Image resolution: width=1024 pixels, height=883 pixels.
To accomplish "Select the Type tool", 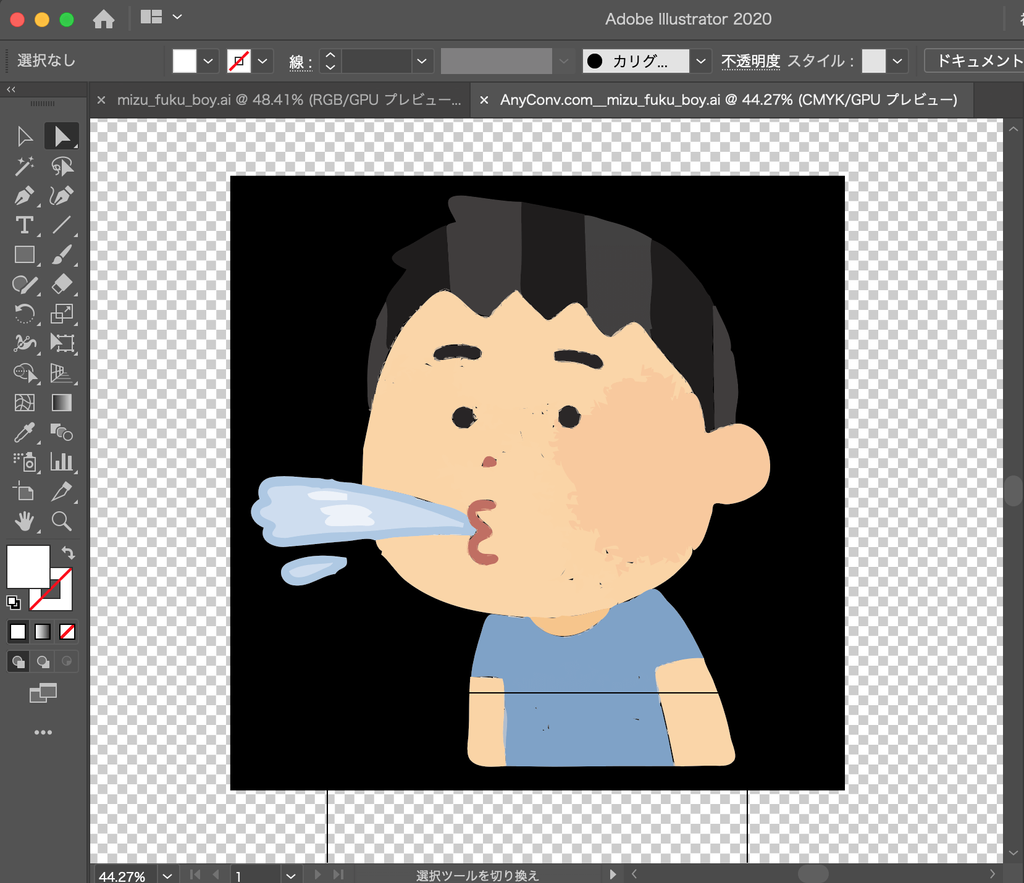I will [24, 225].
